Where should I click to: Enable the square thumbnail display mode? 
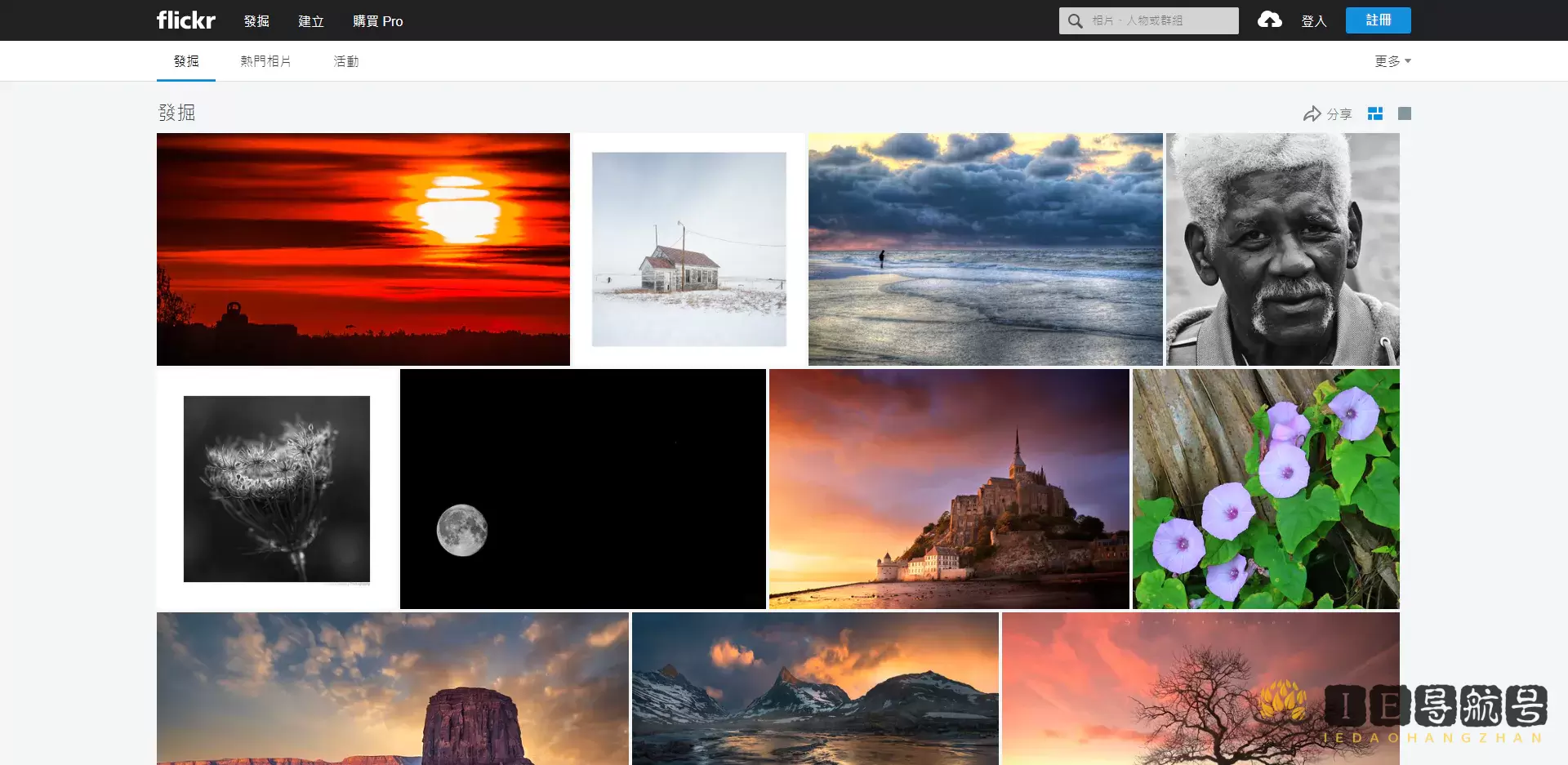[x=1404, y=113]
